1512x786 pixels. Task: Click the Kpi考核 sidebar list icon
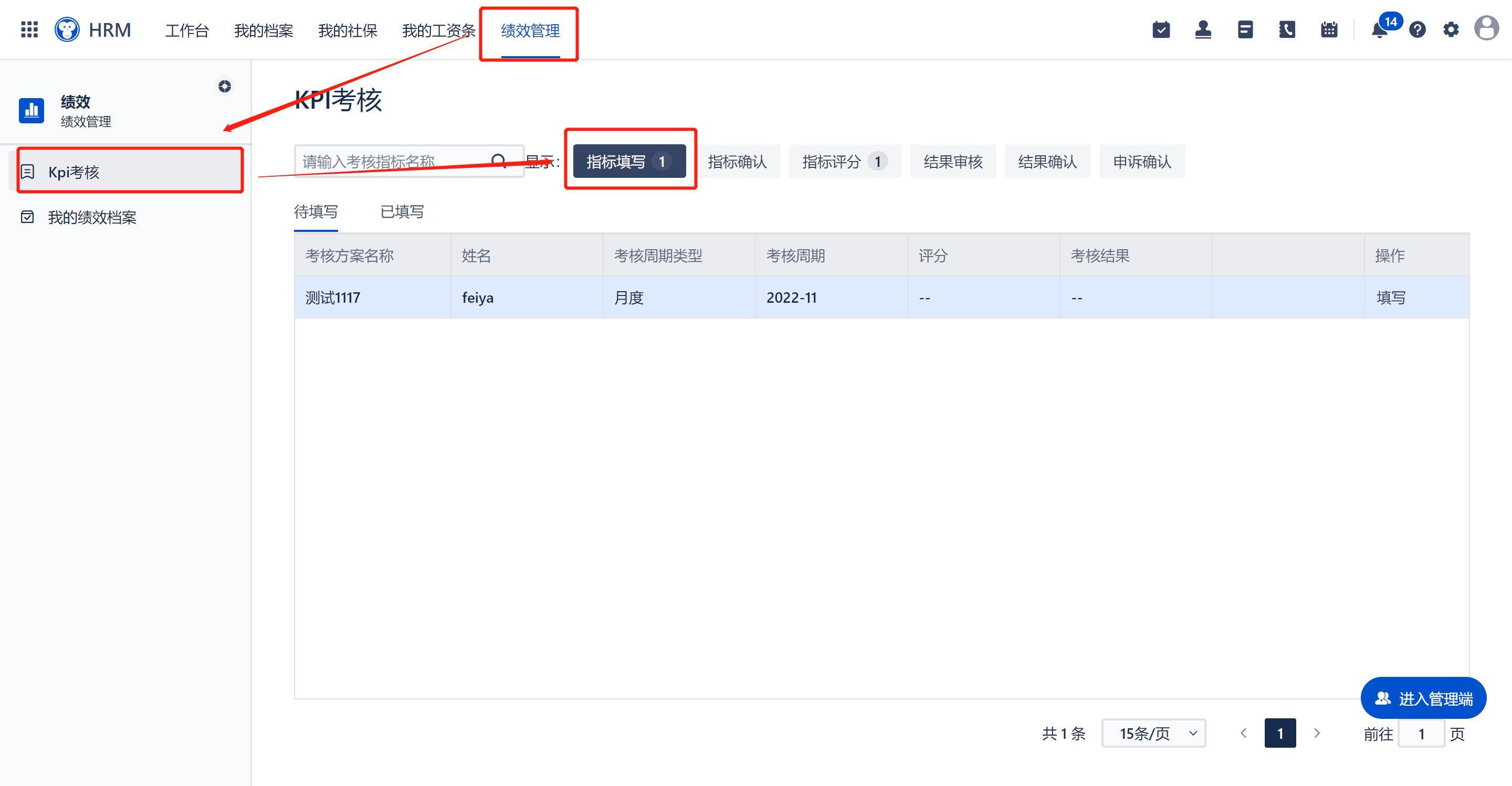pyautogui.click(x=28, y=172)
